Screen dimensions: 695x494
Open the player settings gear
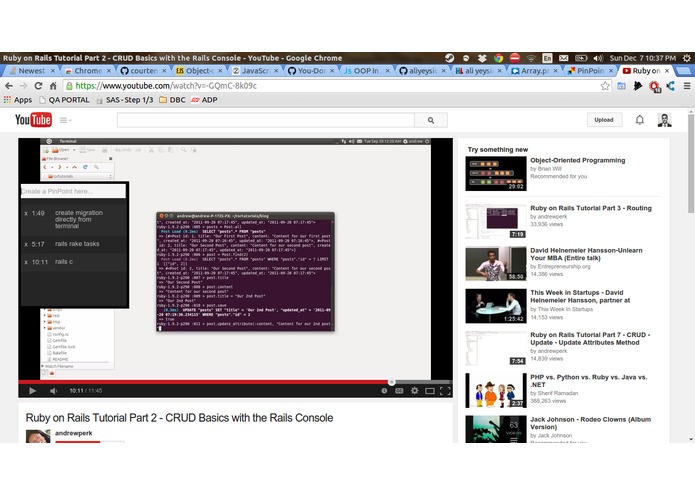click(414, 391)
